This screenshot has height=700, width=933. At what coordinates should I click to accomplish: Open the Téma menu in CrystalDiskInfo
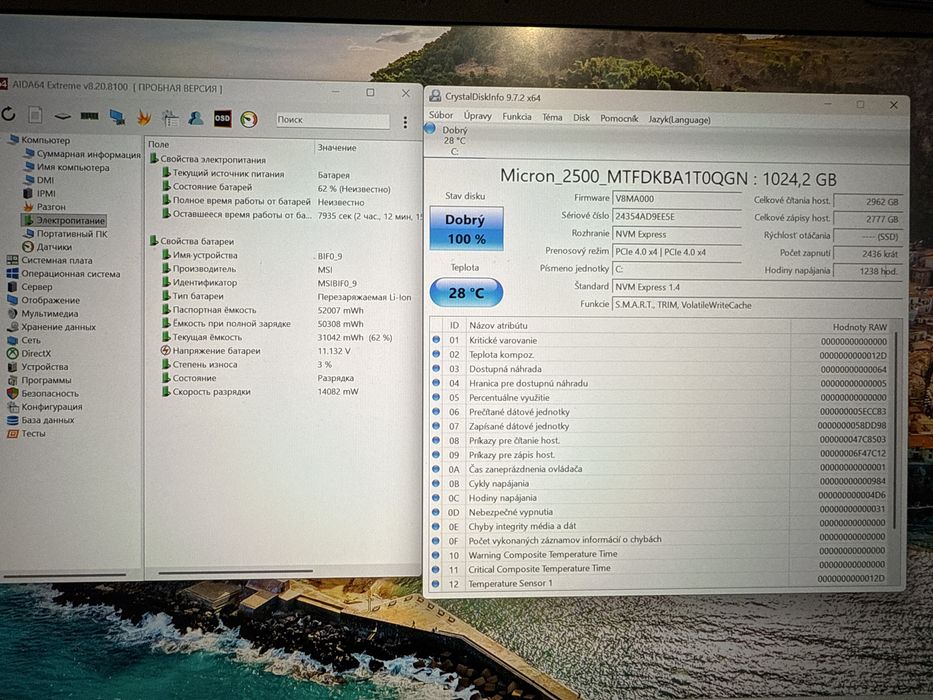552,117
